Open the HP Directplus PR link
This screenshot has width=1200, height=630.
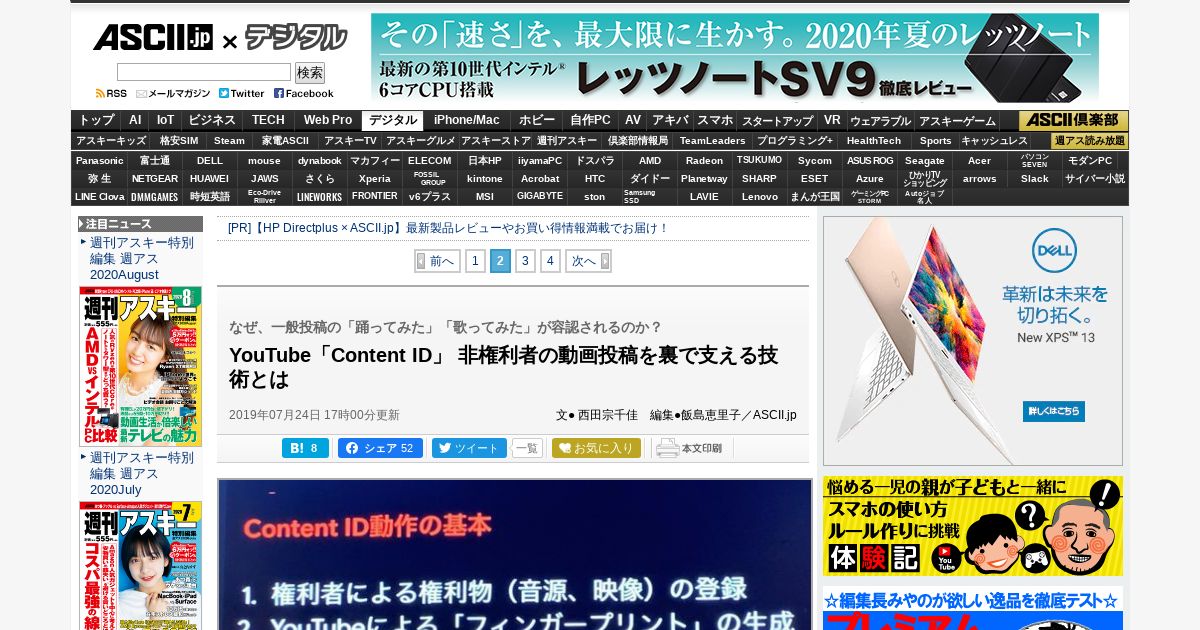[448, 228]
